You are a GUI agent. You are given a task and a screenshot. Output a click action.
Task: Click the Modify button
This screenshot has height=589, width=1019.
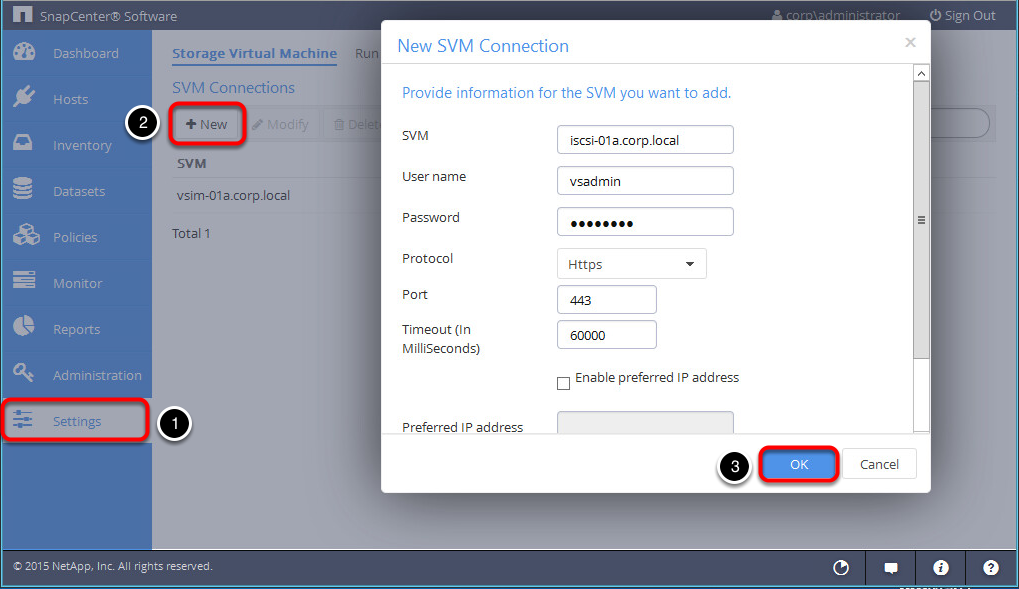(280, 124)
